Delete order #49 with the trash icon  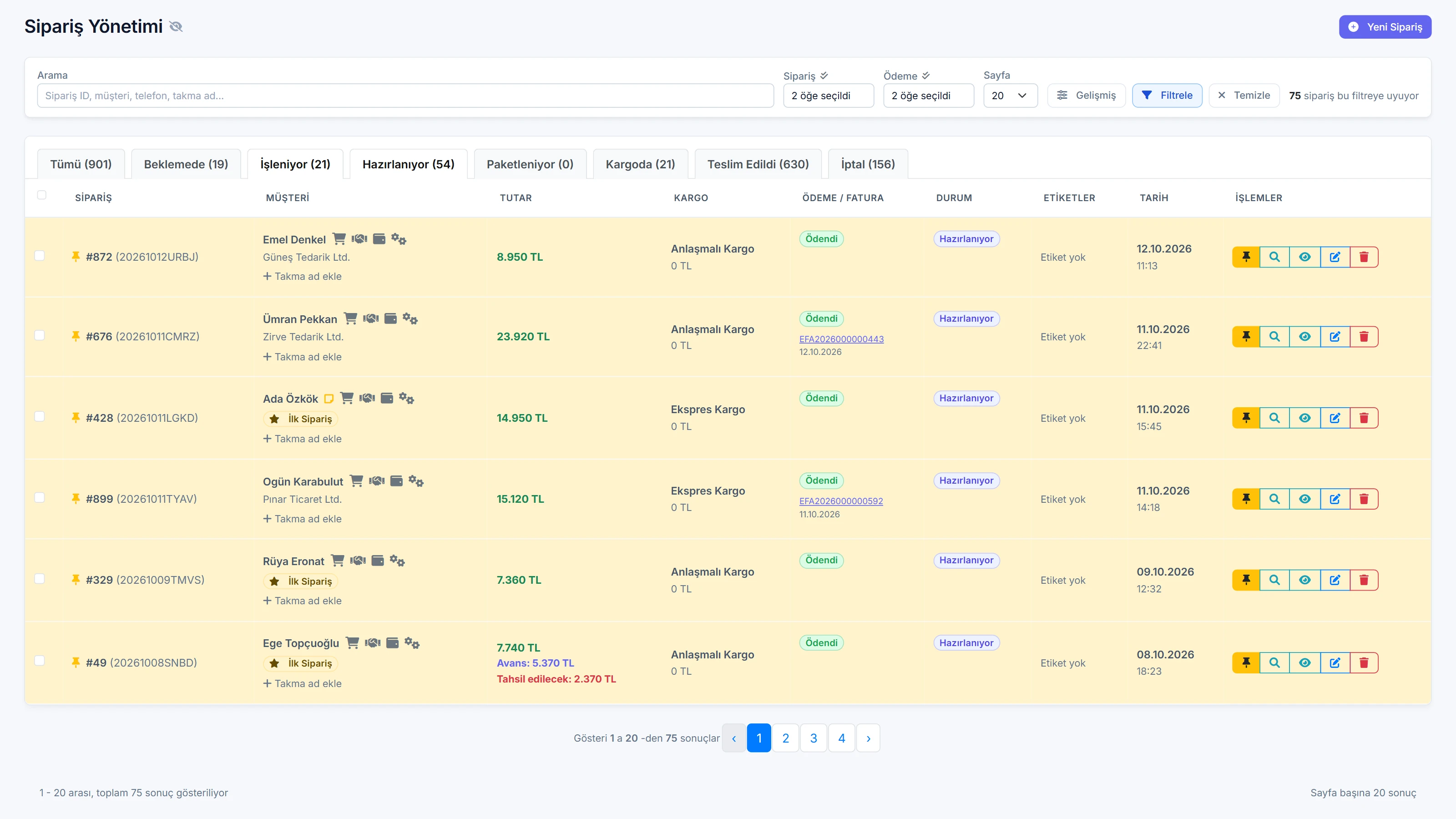pos(1364,663)
